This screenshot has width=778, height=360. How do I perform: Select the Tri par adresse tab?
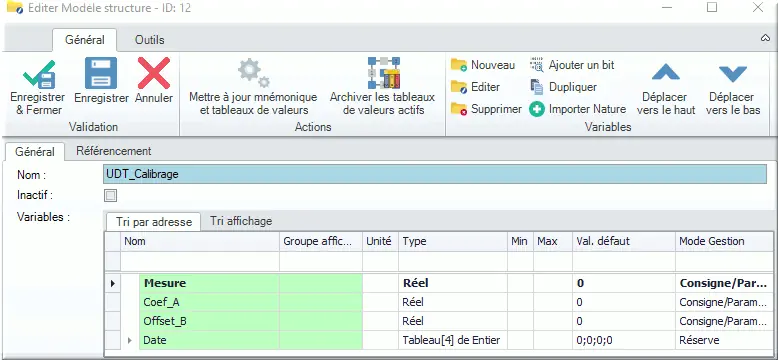pyautogui.click(x=154, y=222)
